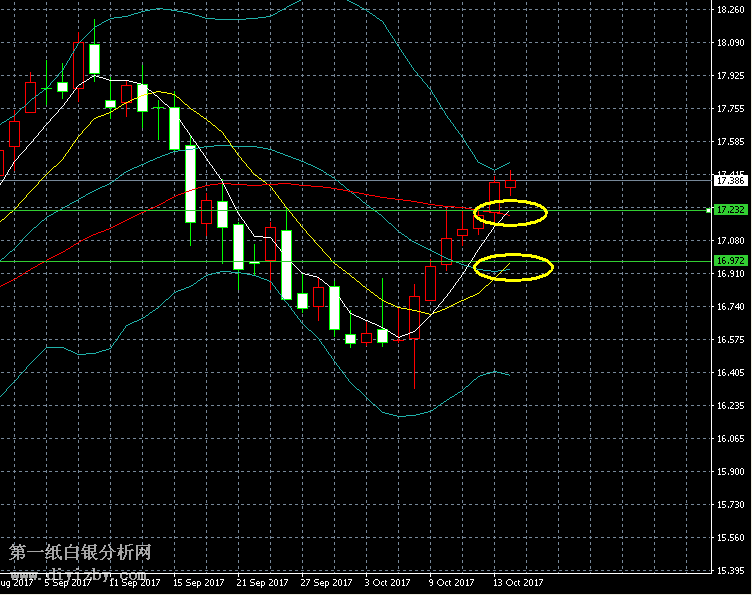
Task: Click the 18.260 label on price axis
Action: coord(729,10)
